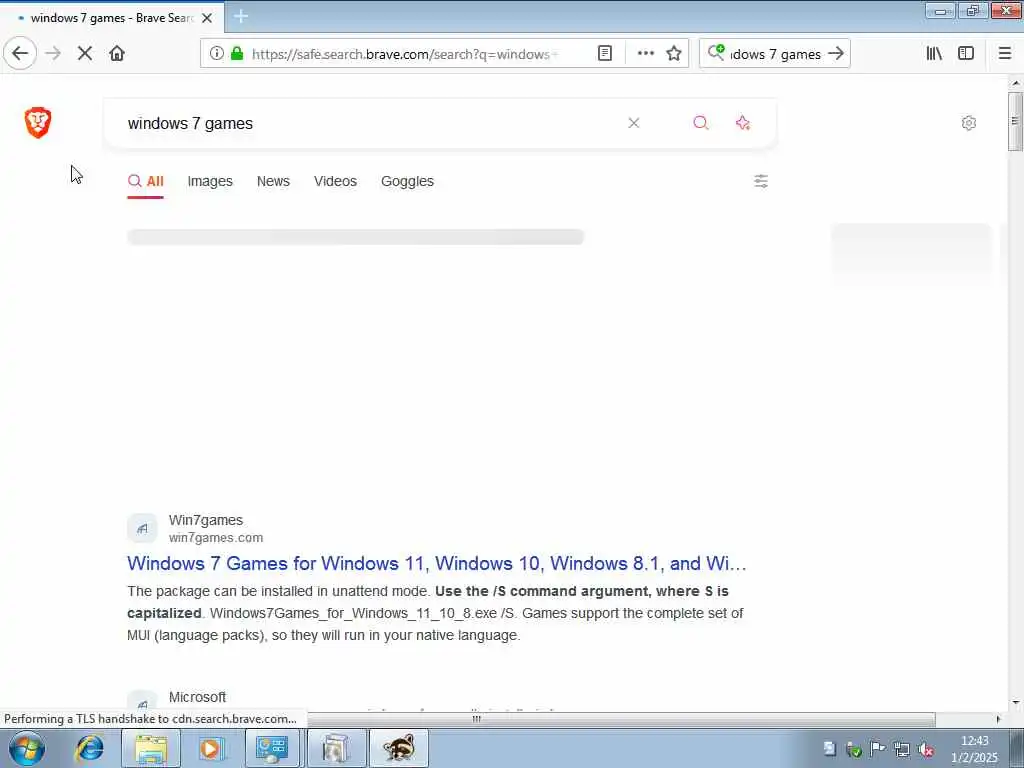1024x768 pixels.
Task: Switch to the News tab
Action: pyautogui.click(x=273, y=182)
